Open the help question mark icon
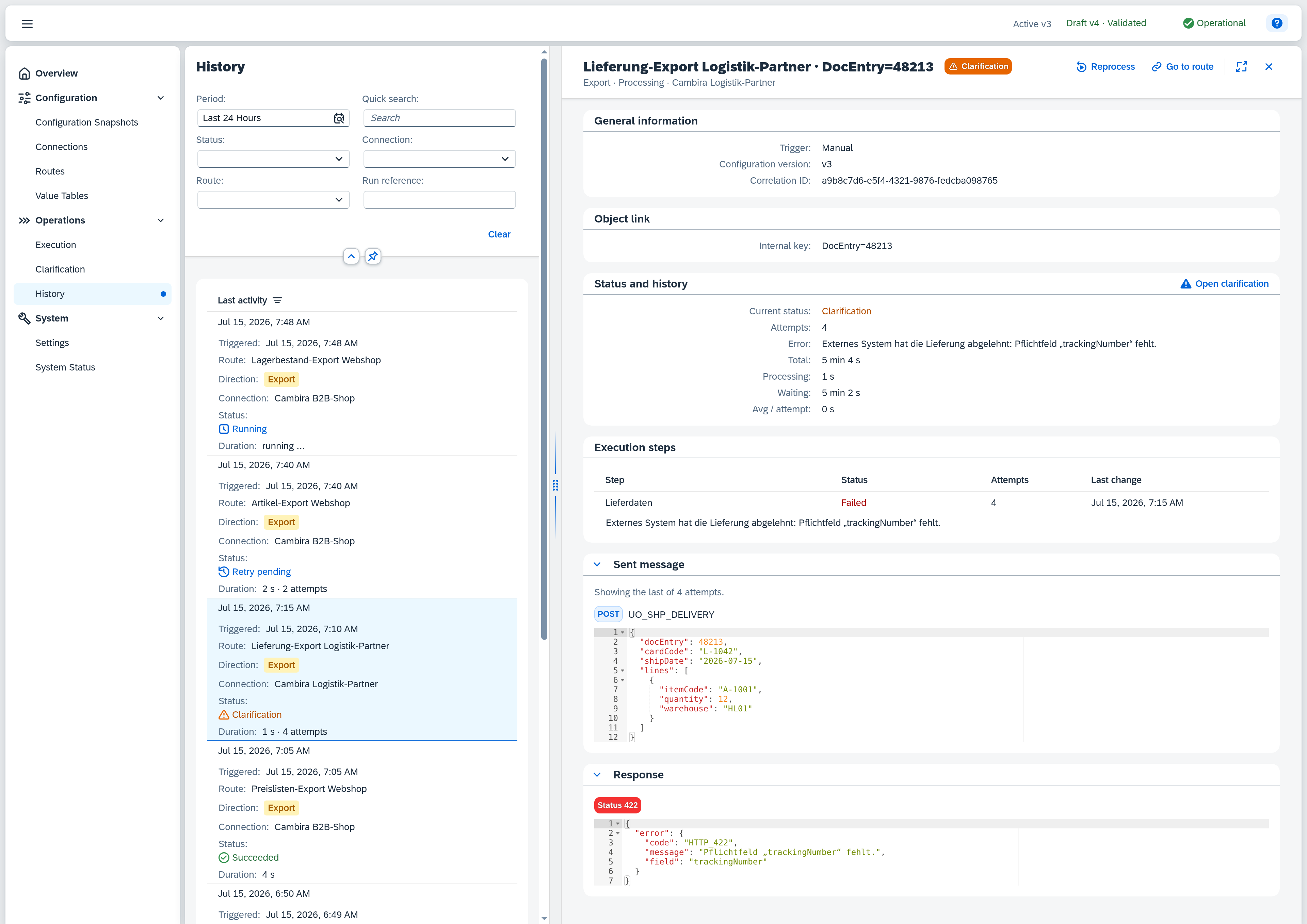Viewport: 1307px width, 924px height. coord(1277,23)
